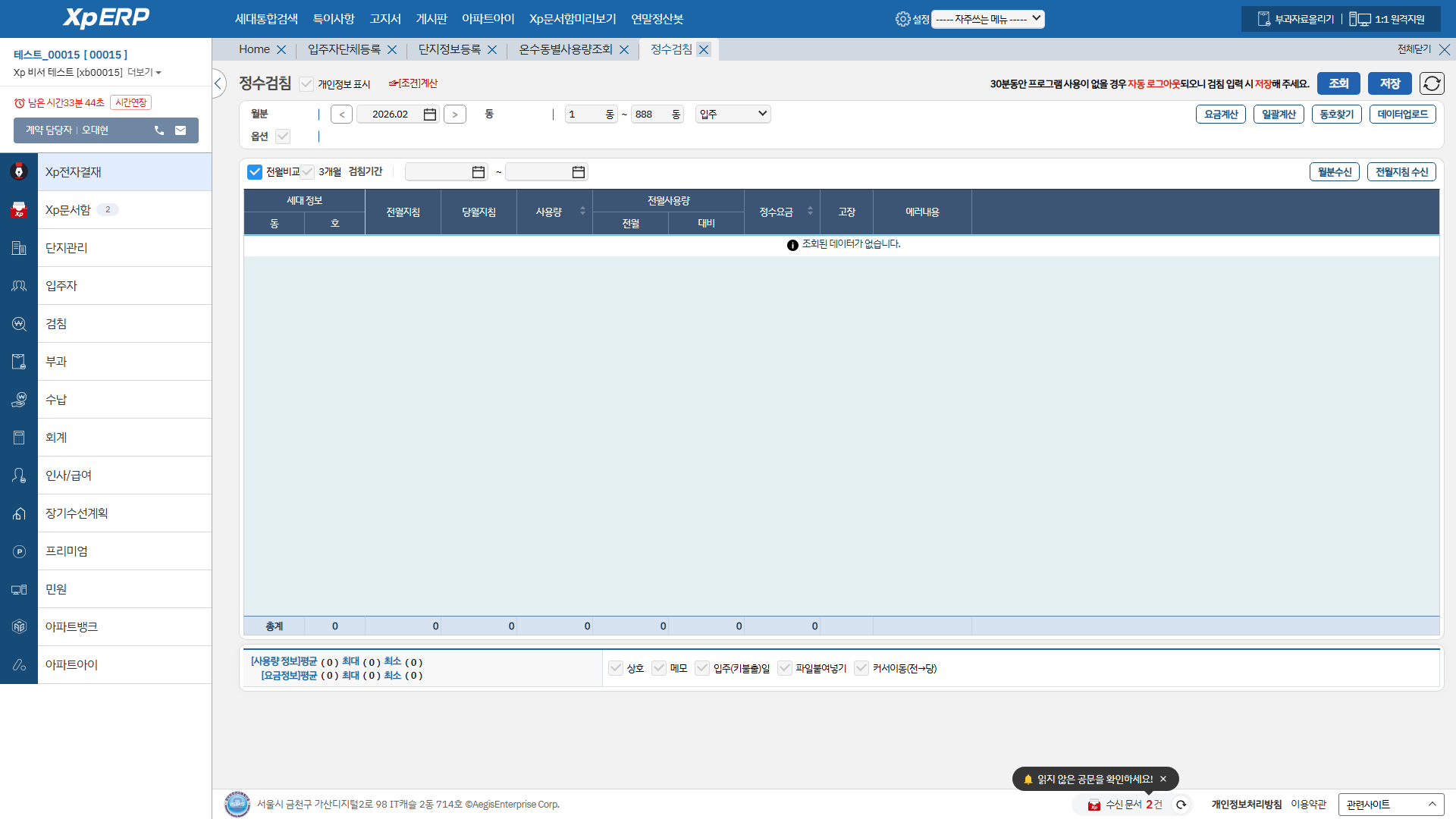The image size is (1456, 819).
Task: Click the mail icon for contract manager
Action: pos(180,130)
